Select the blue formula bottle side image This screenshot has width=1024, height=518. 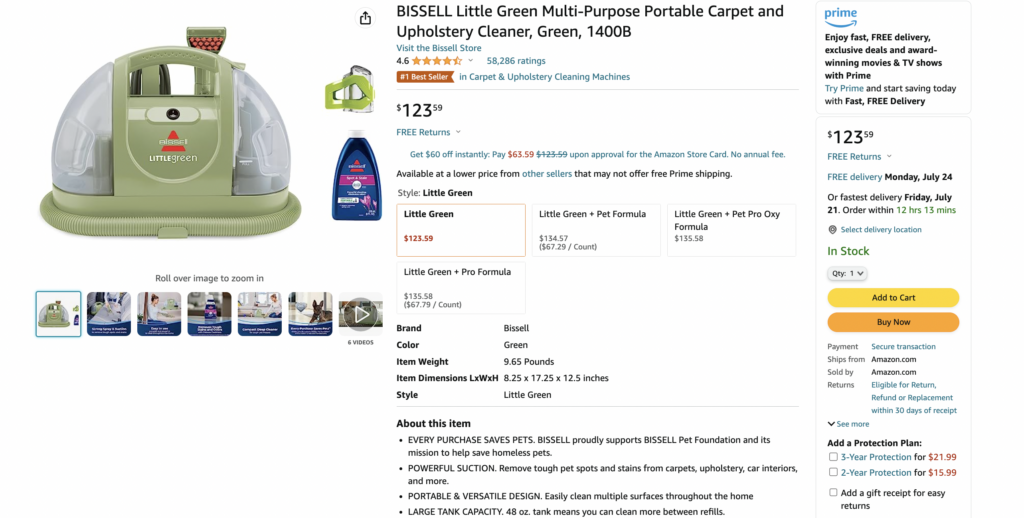coord(356,175)
